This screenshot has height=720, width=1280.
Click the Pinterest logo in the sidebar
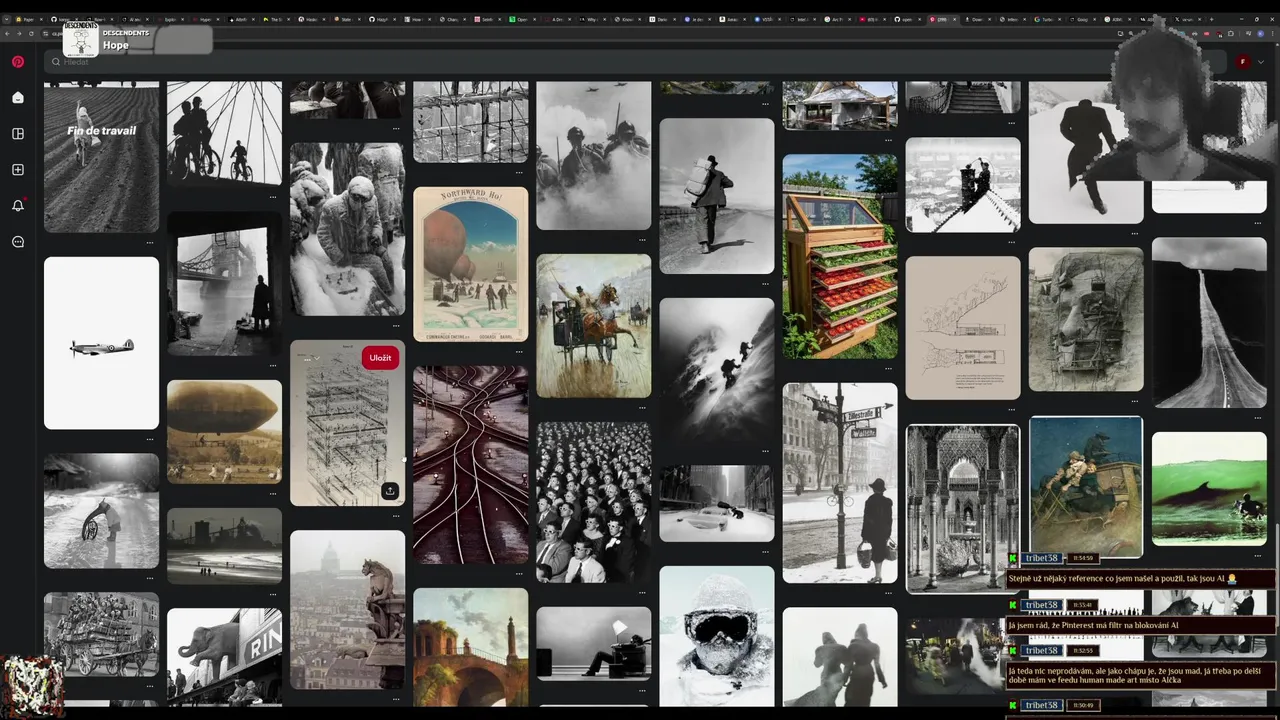[x=18, y=62]
